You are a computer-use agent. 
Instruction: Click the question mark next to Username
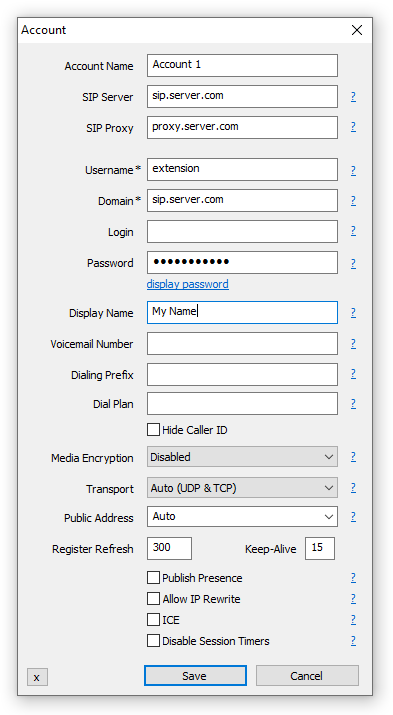[353, 171]
